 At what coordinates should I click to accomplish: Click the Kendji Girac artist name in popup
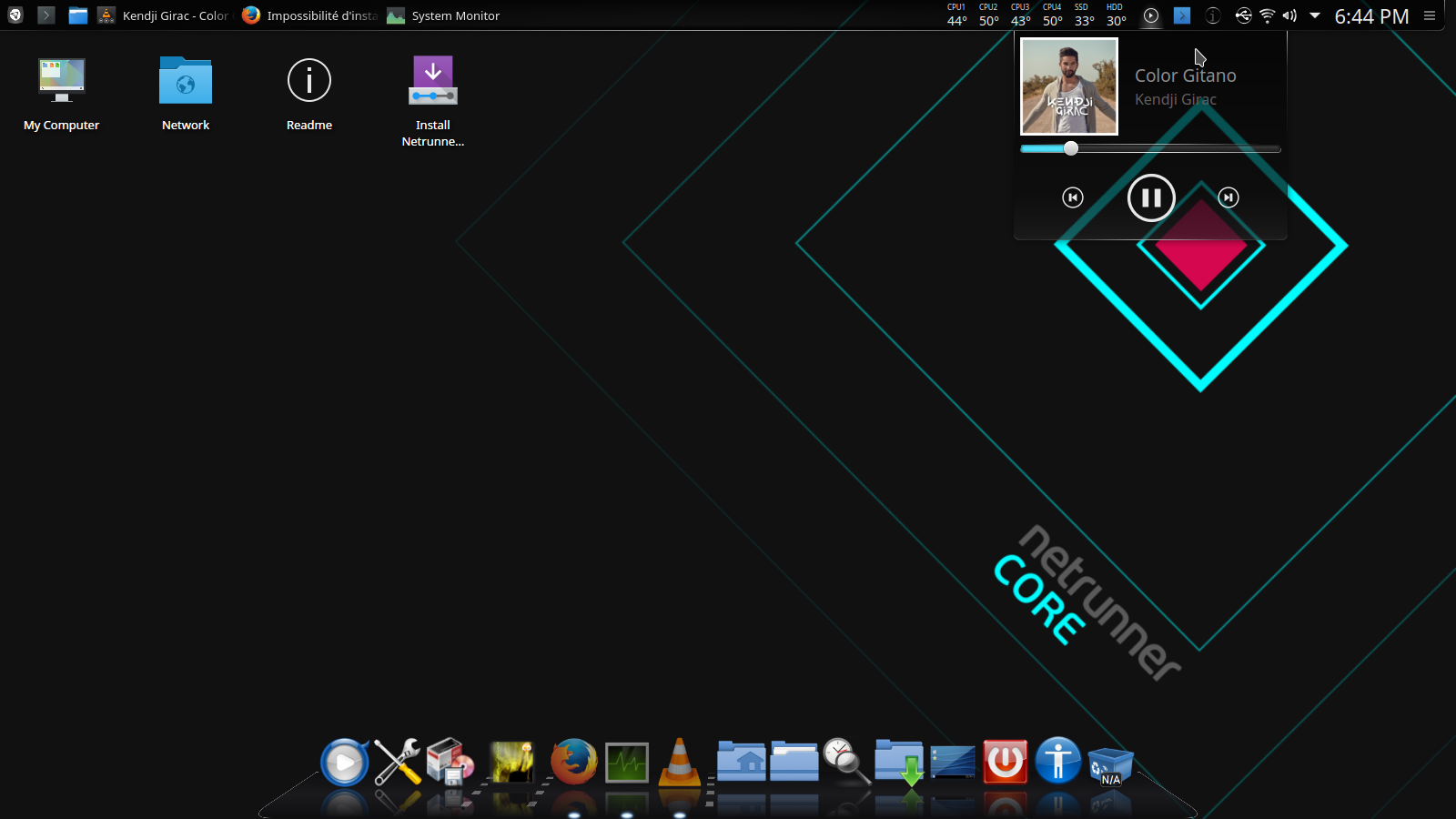tap(1175, 99)
